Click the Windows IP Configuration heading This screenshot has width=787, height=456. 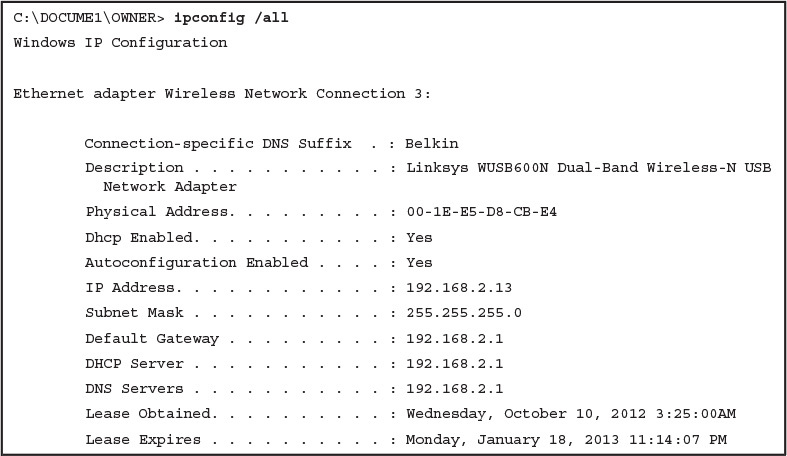[x=120, y=43]
